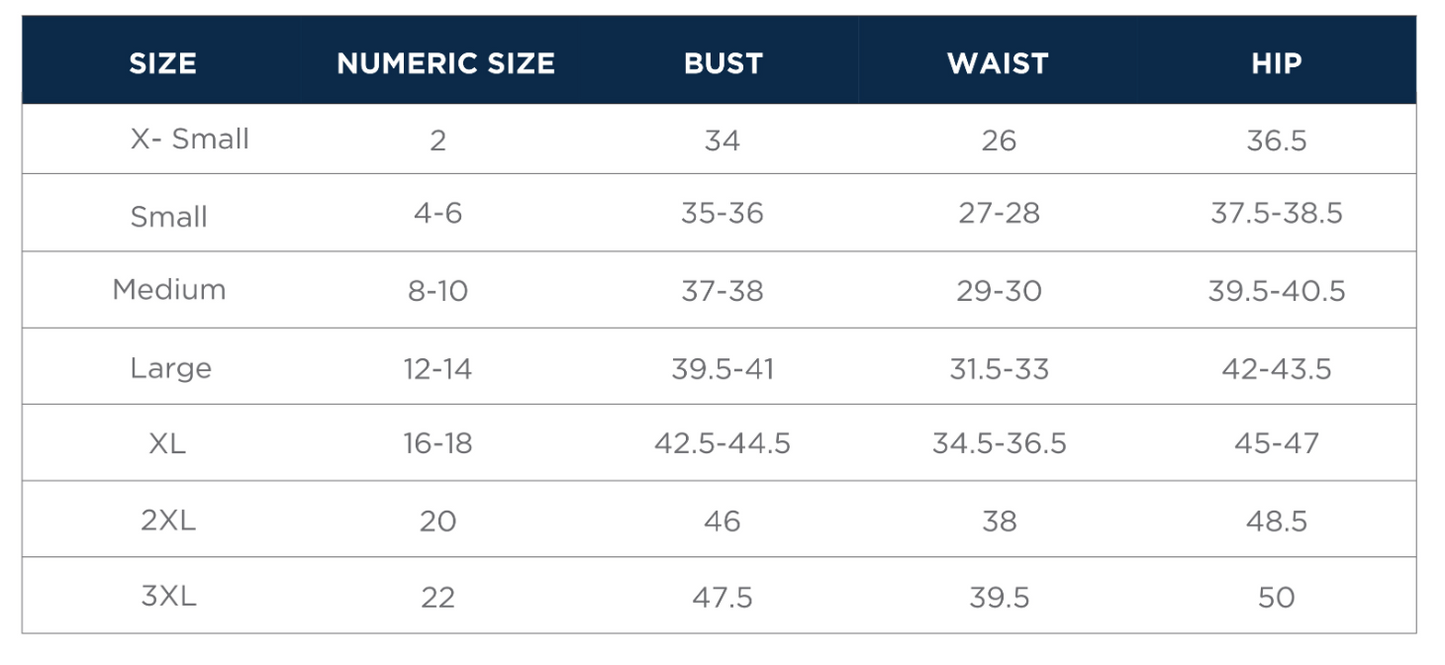Click hip value 48.5 cell
1445x665 pixels.
click(x=1277, y=521)
